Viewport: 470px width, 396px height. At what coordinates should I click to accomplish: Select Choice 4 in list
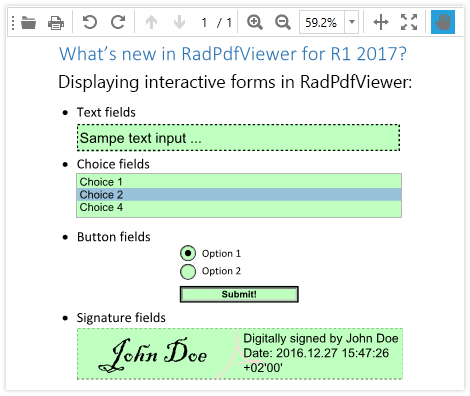[239, 207]
